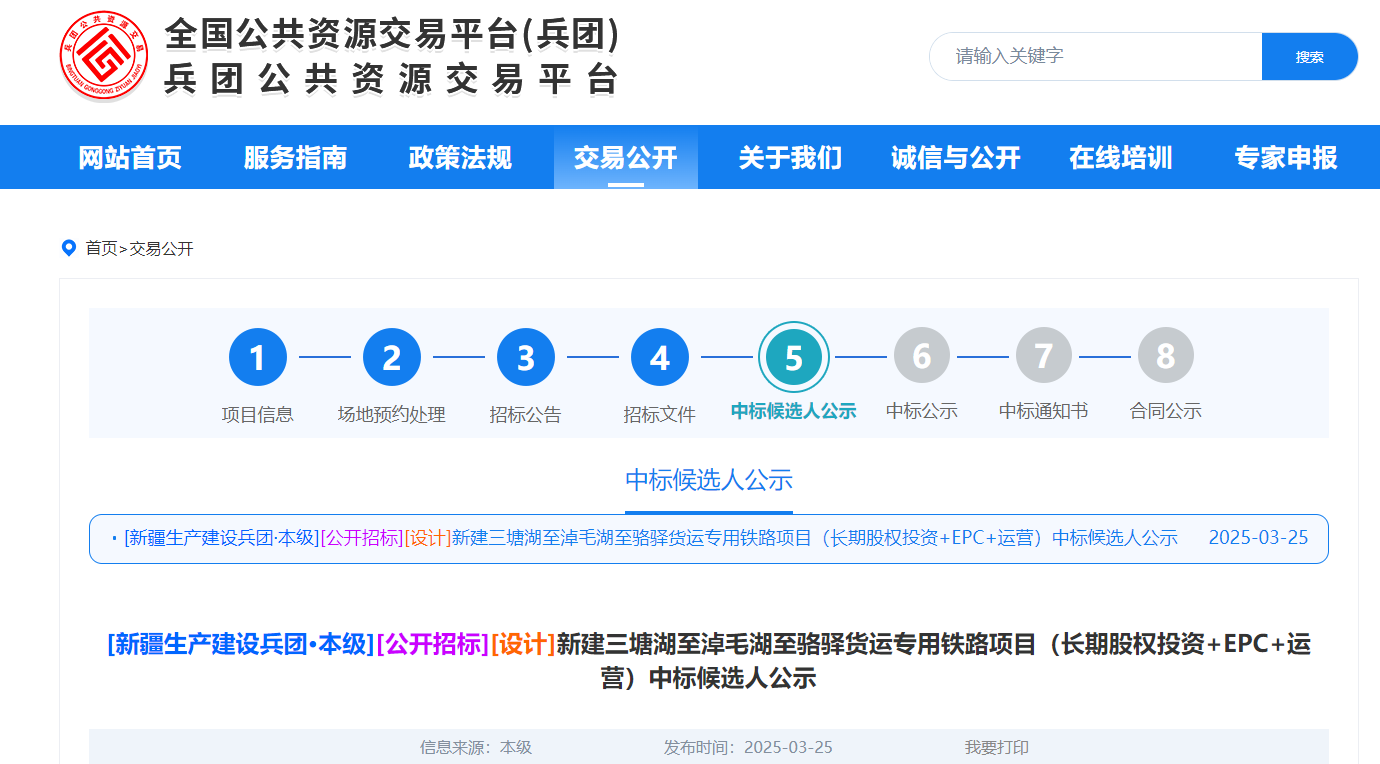Open 政策法规 navigation item
This screenshot has width=1380, height=764.
click(x=460, y=157)
